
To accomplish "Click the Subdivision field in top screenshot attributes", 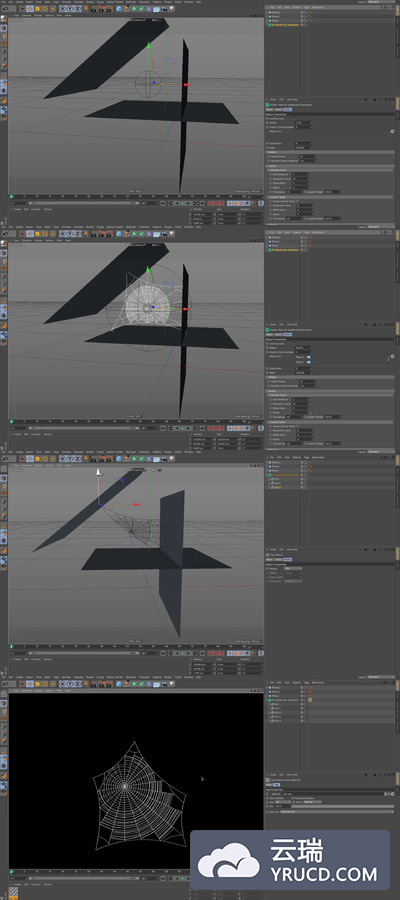I will (x=303, y=143).
